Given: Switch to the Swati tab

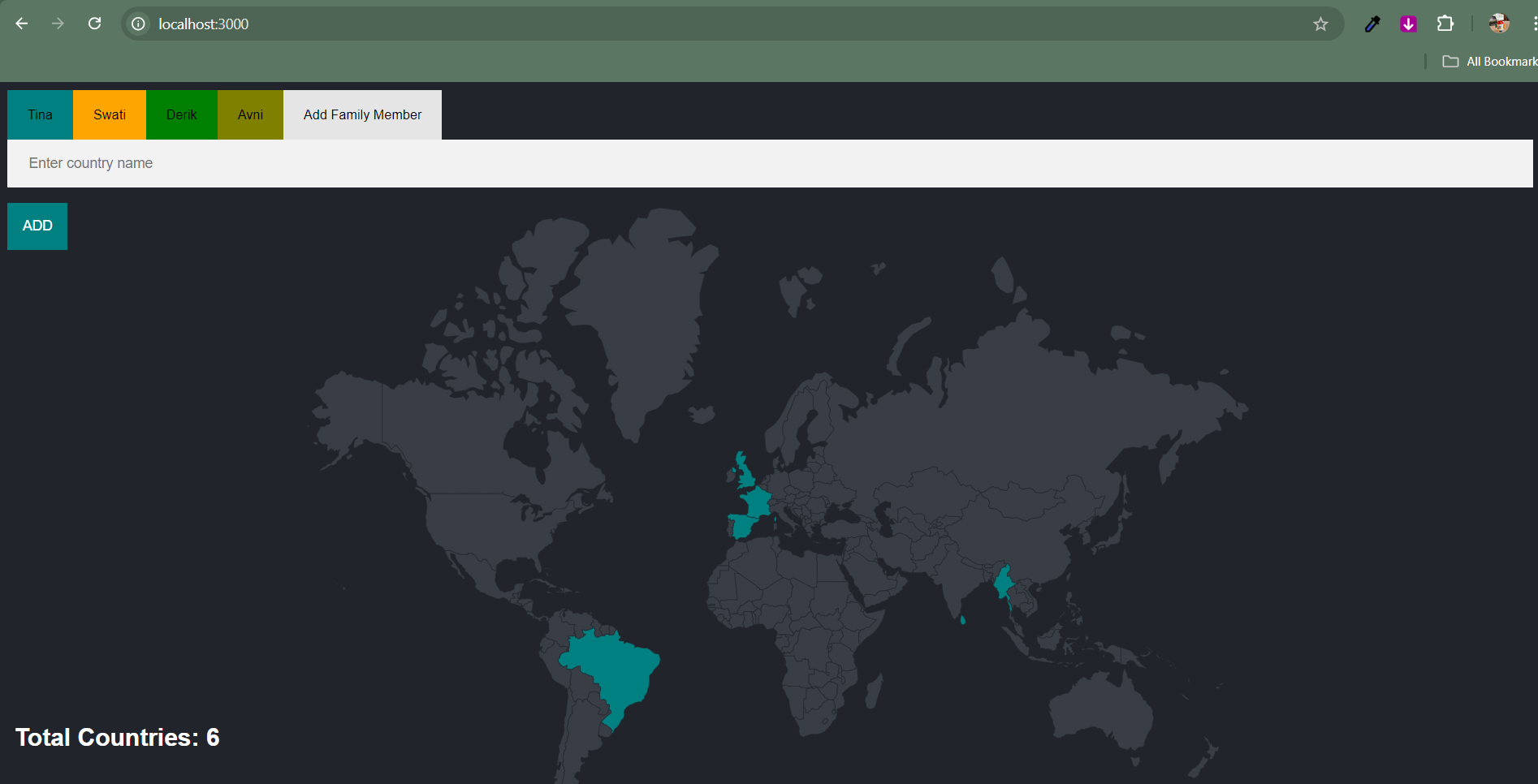Looking at the screenshot, I should (110, 114).
